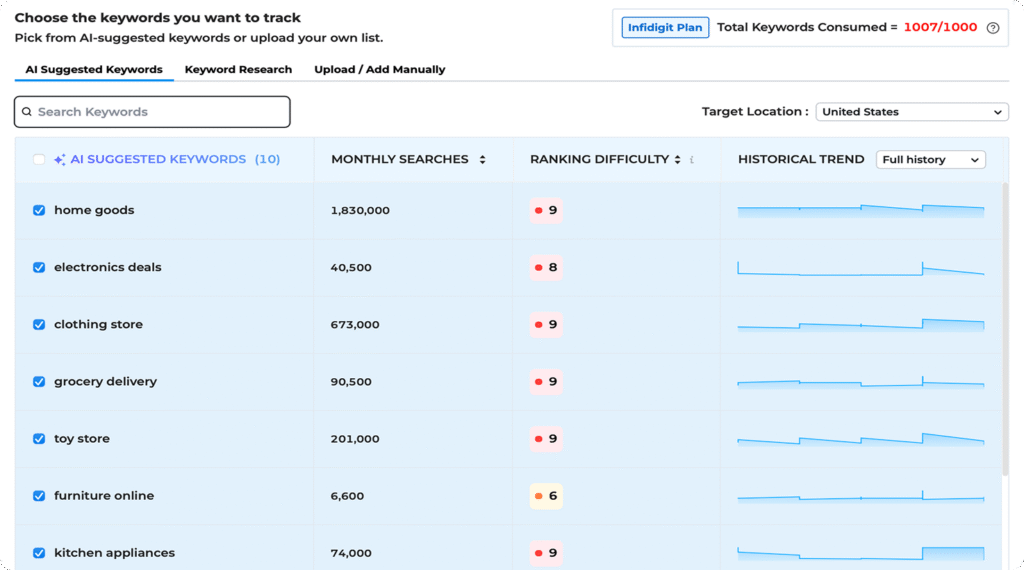Expand the Full history trend dropdown
This screenshot has height=570, width=1024.
[x=930, y=160]
